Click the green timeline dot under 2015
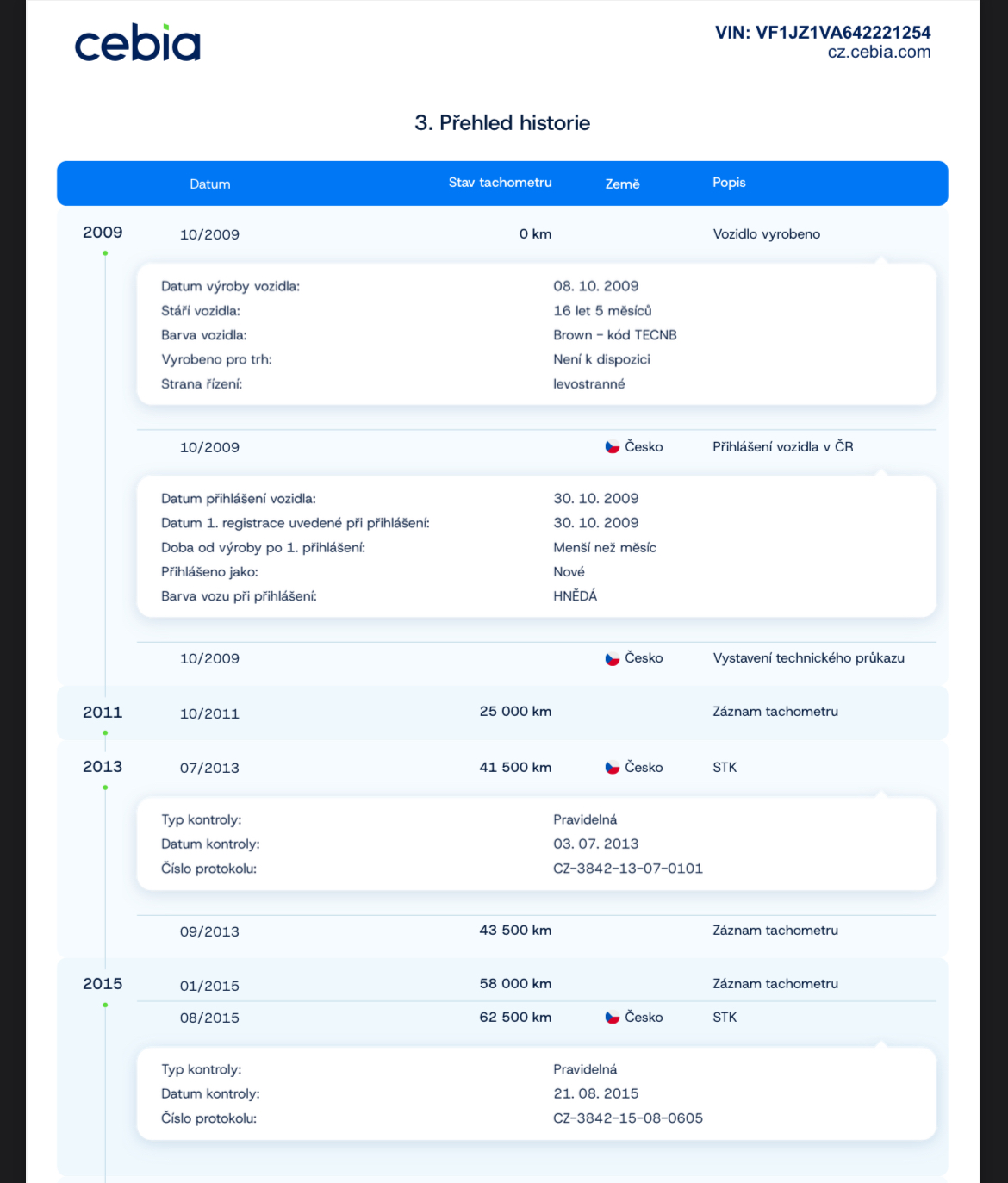The height and width of the screenshot is (1183, 1008). pos(105,1005)
